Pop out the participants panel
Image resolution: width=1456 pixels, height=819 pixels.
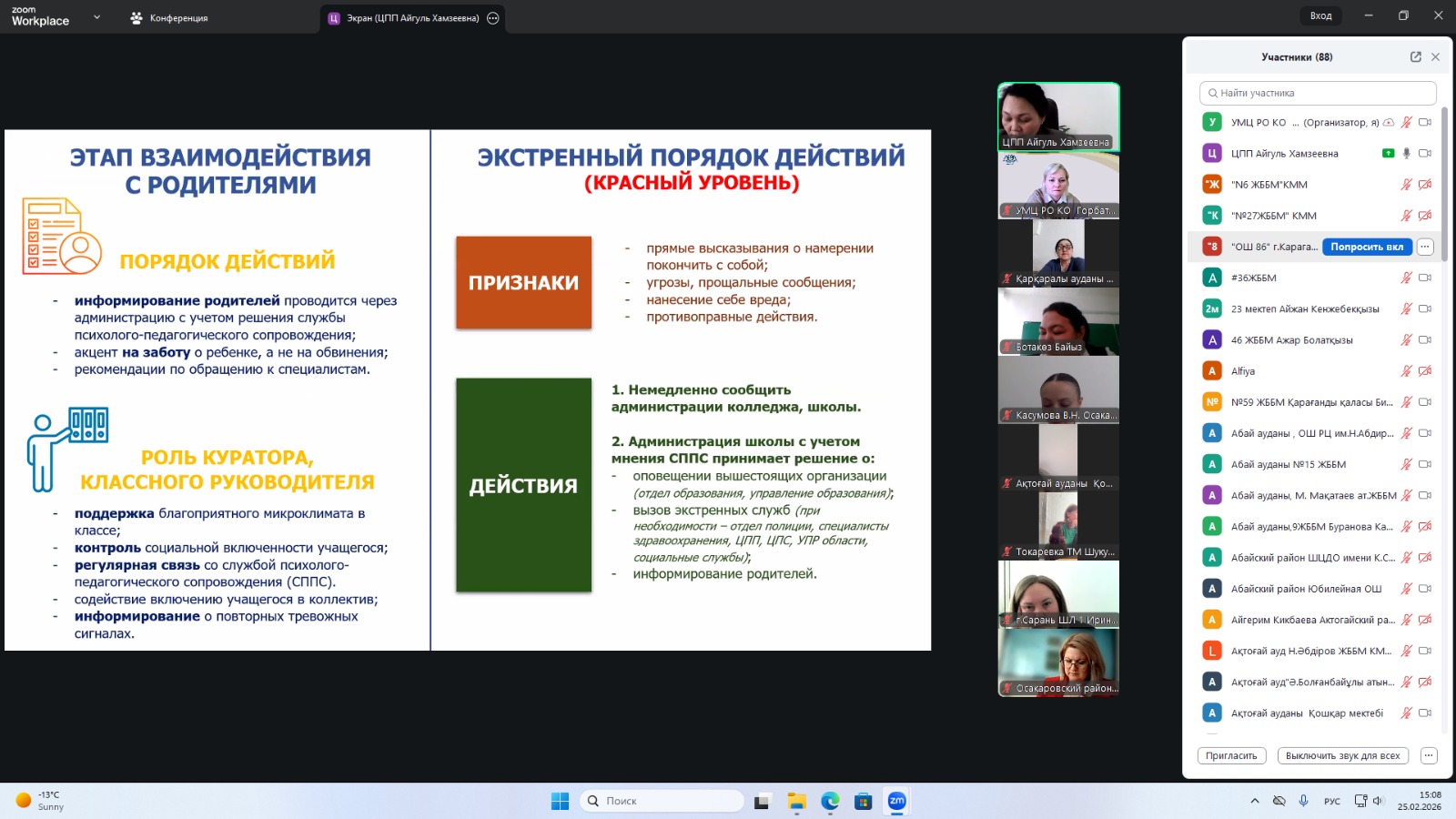[x=1415, y=56]
